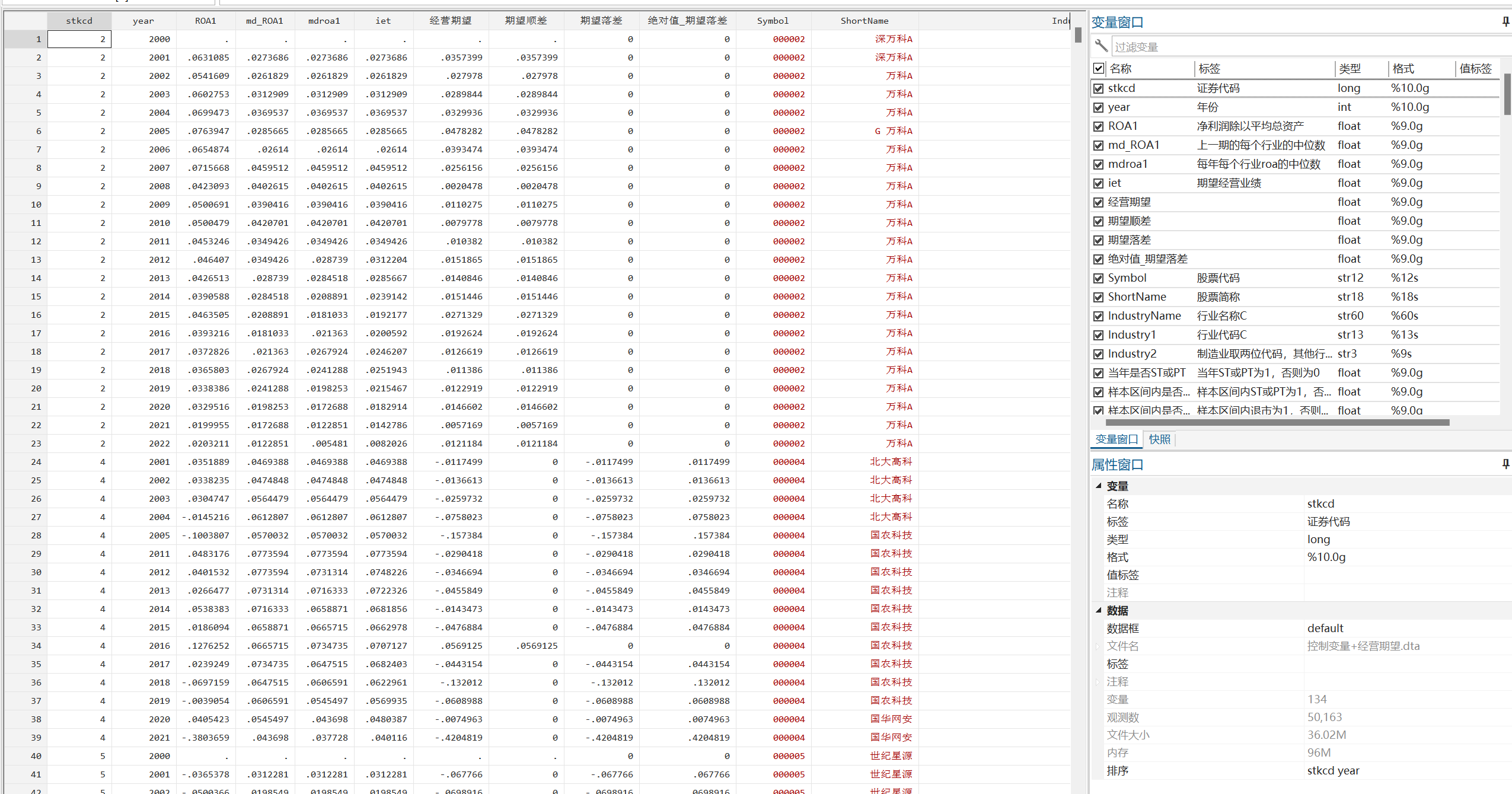Uncheck the ROA1 variable checkbox
The image size is (1512, 794).
click(1099, 126)
